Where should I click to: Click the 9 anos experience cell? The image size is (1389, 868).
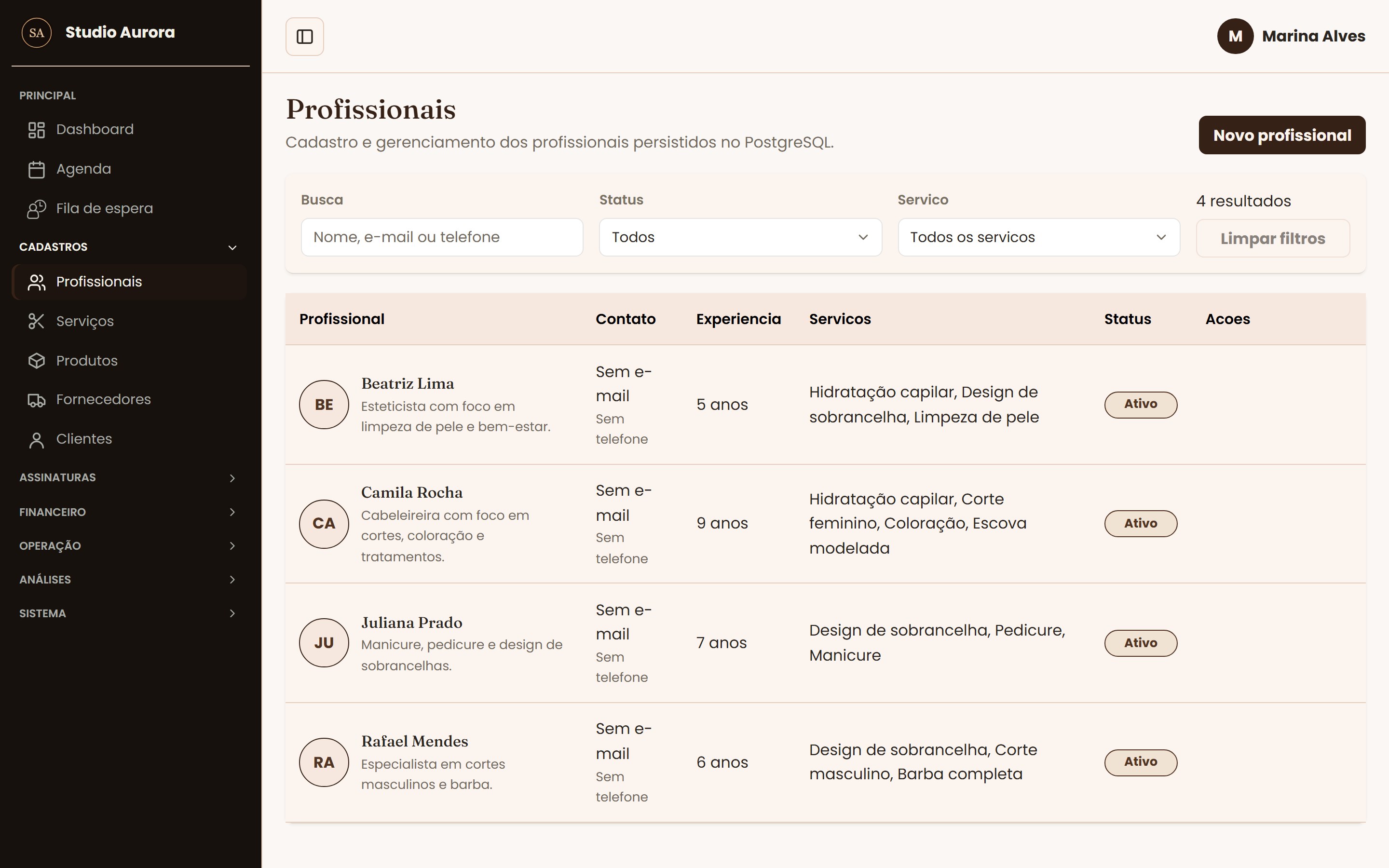[x=722, y=524]
